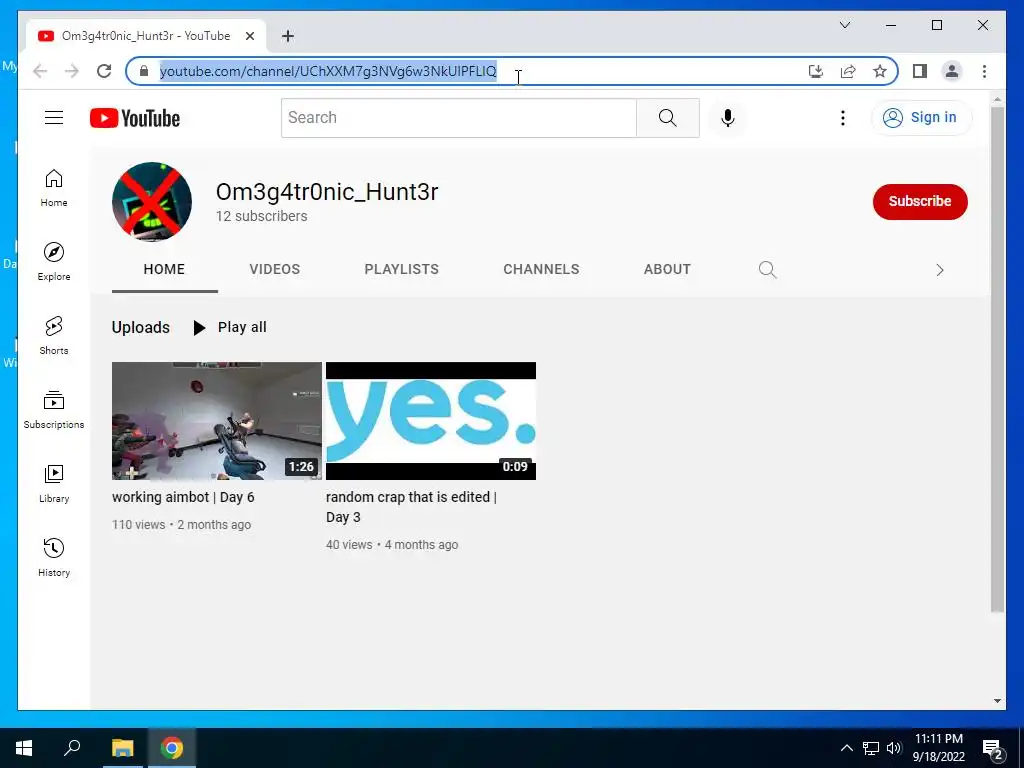The width and height of the screenshot is (1024, 768).
Task: Click Play all for Uploads
Action: point(230,327)
